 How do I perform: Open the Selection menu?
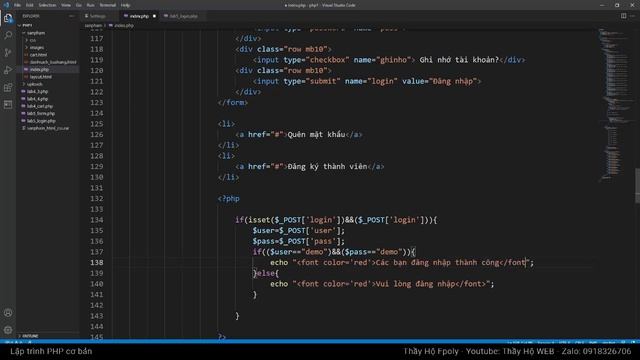point(47,5)
